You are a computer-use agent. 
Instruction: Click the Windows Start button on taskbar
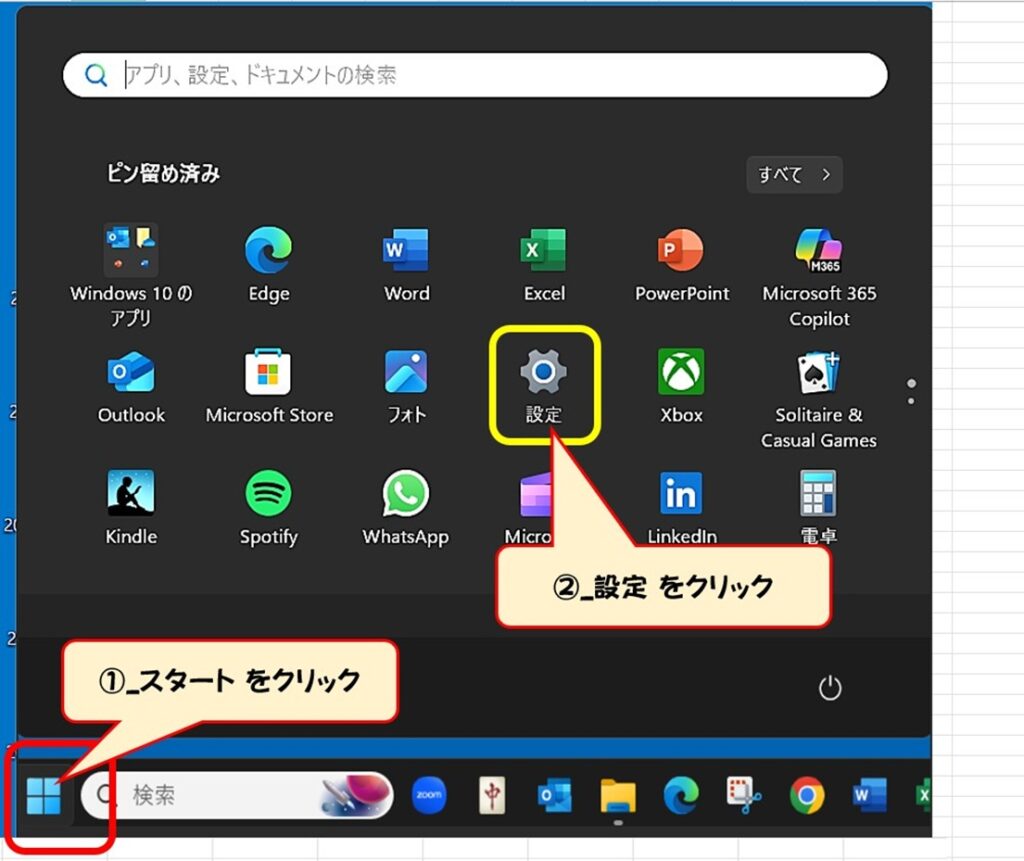pyautogui.click(x=44, y=796)
